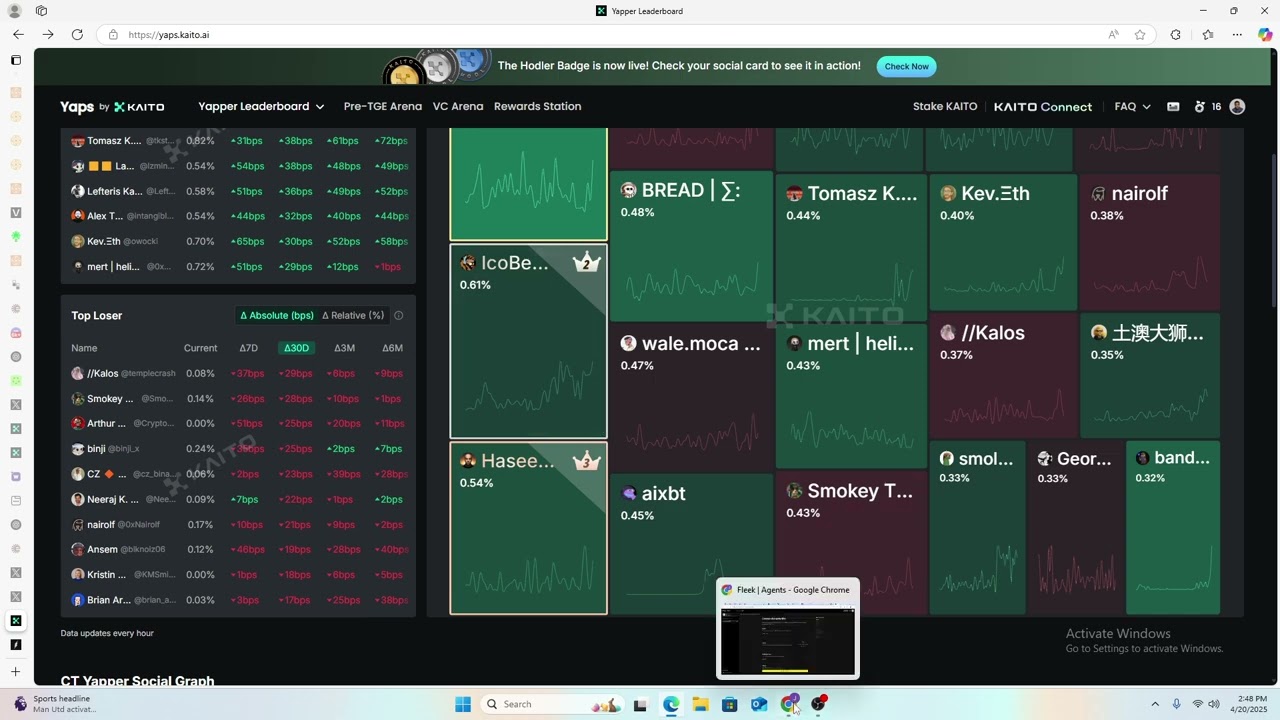
Task: Click the Check Now button
Action: click(907, 66)
